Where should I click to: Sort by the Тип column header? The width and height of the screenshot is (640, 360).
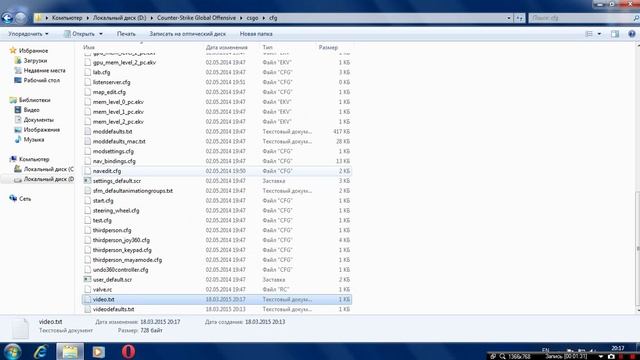pyautogui.click(x=267, y=47)
